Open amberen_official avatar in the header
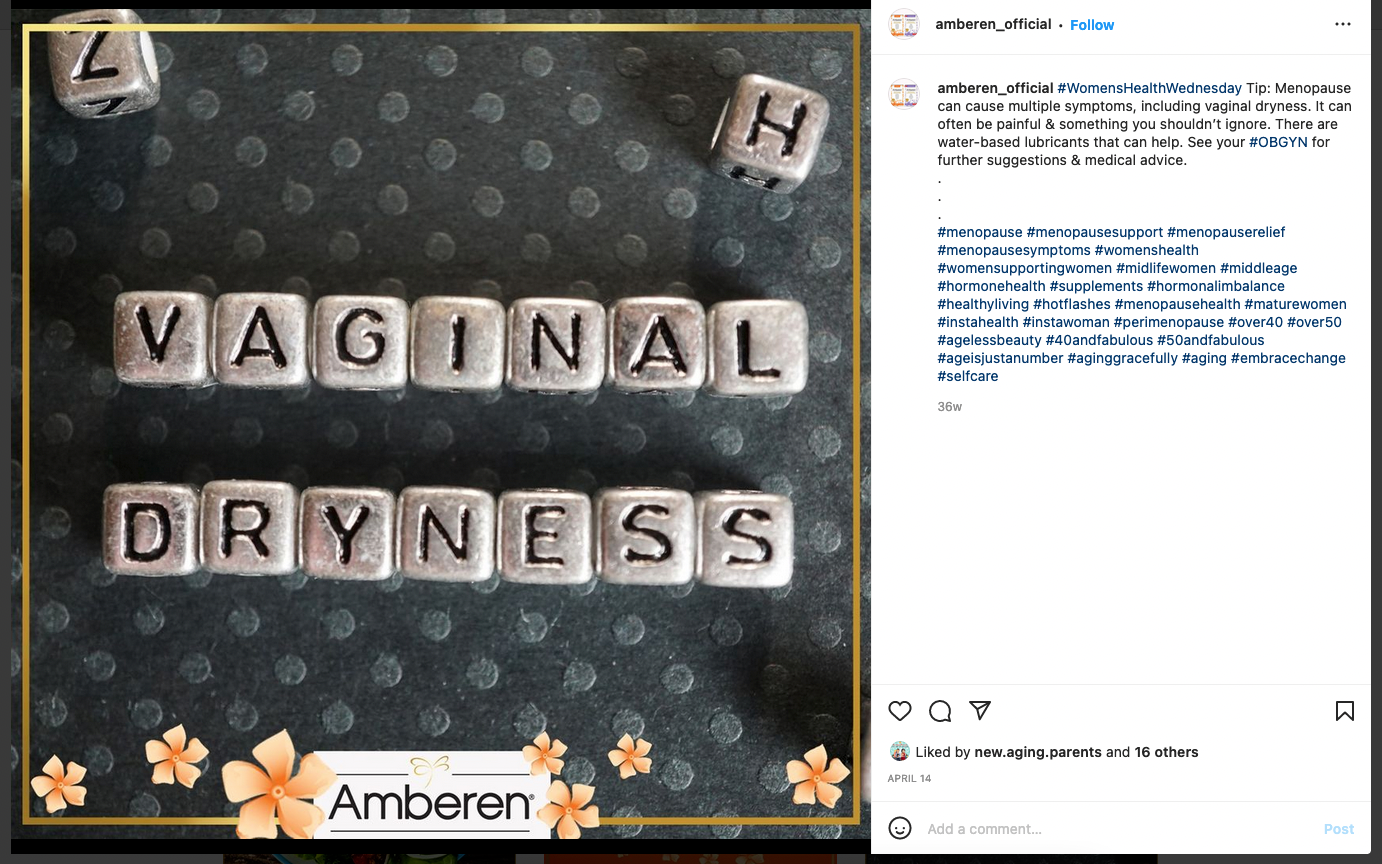Image resolution: width=1382 pixels, height=864 pixels. 904,24
